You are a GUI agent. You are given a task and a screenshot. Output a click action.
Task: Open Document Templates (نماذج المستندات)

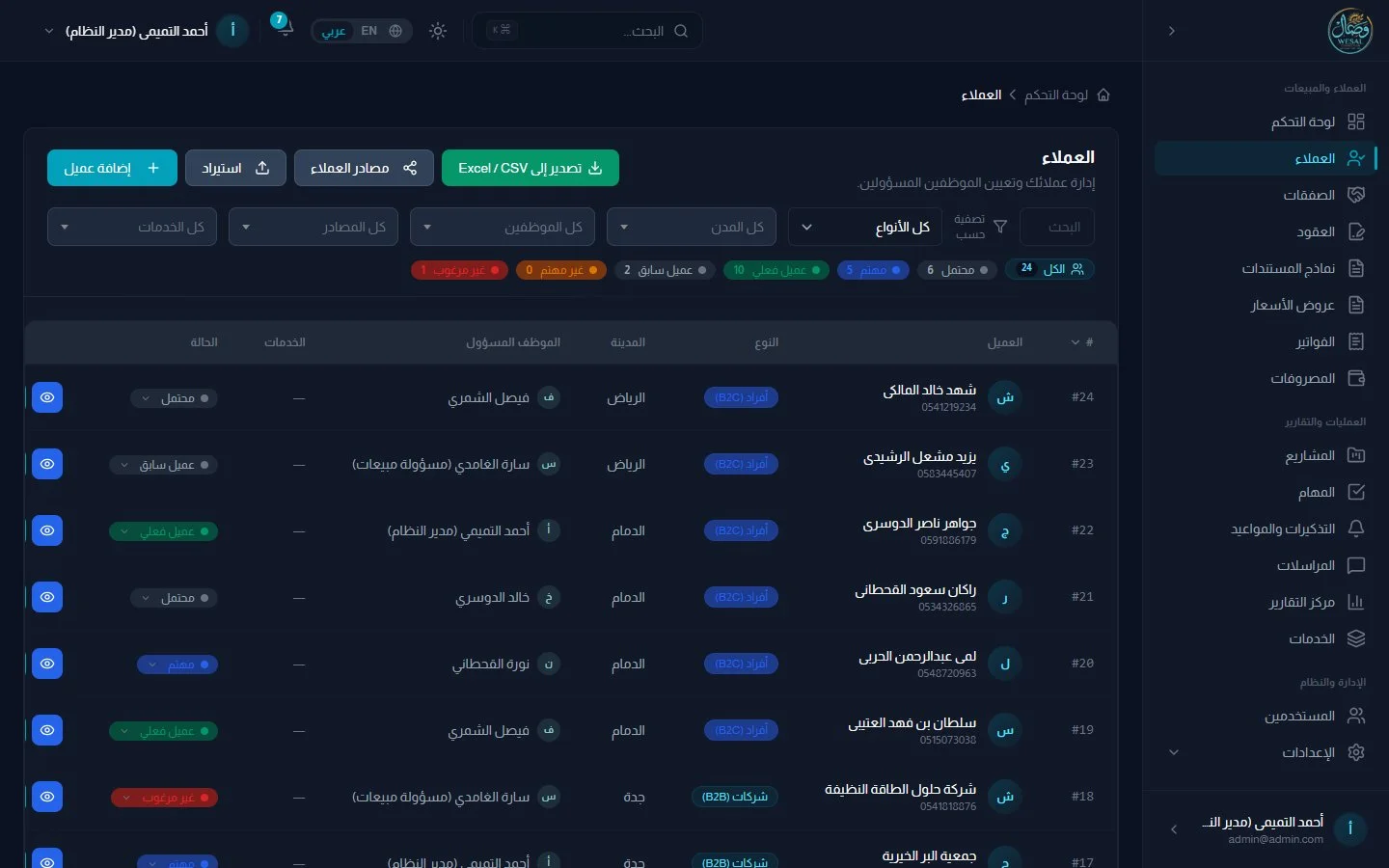tap(1266, 268)
